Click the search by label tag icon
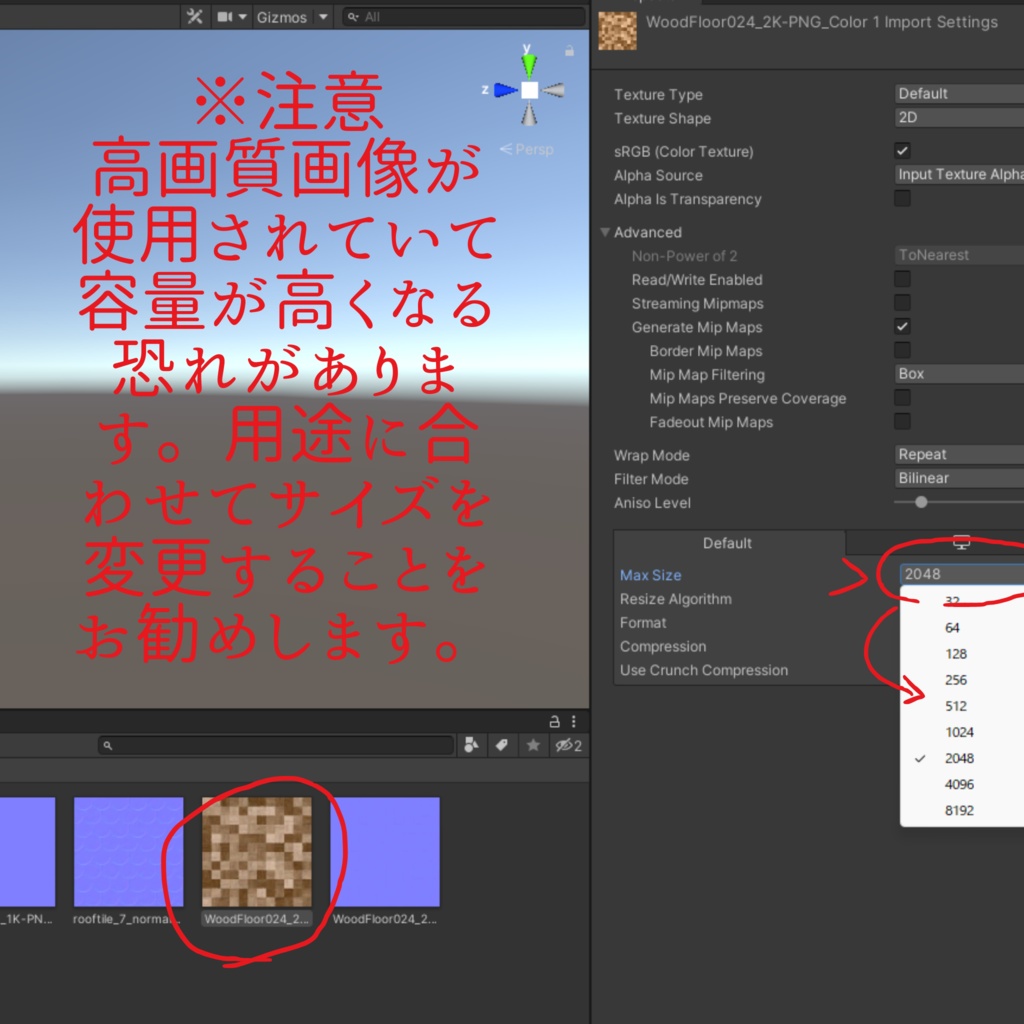The image size is (1024, 1024). pos(501,745)
